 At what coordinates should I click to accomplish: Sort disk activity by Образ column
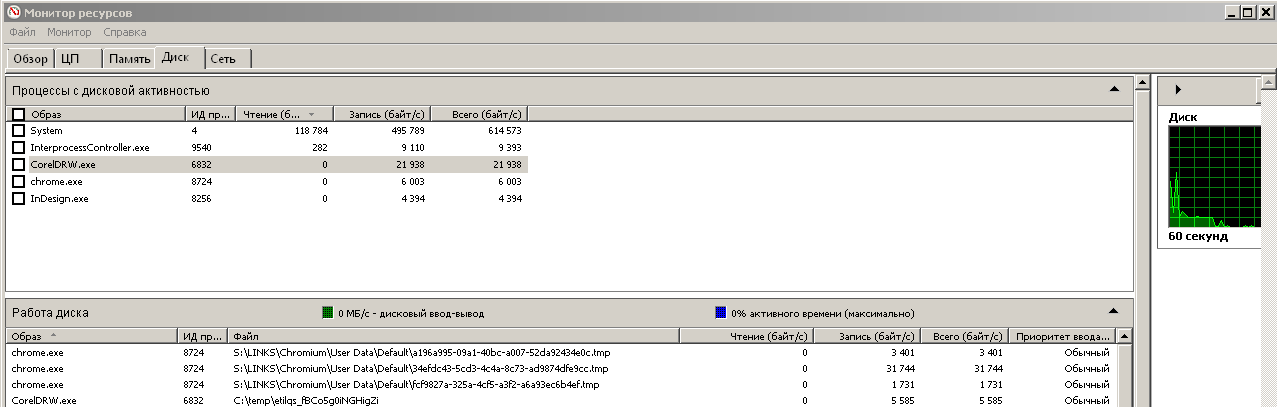[x=92, y=336]
